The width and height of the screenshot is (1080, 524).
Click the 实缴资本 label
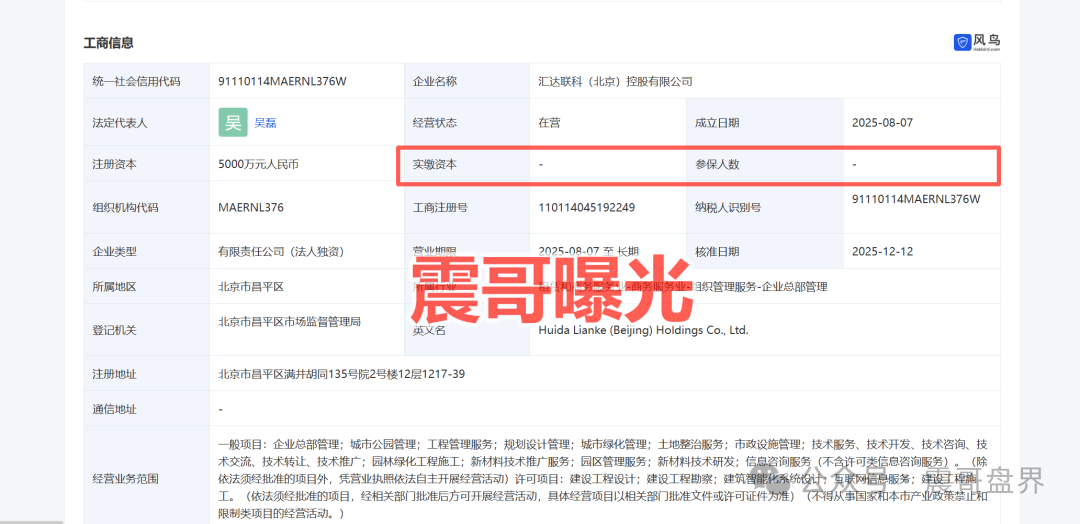(x=434, y=164)
